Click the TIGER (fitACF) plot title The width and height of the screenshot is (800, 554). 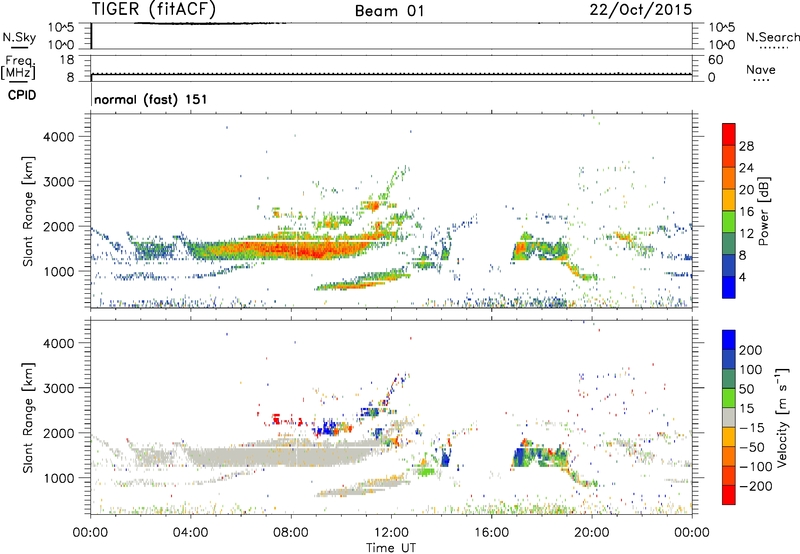pyautogui.click(x=154, y=9)
